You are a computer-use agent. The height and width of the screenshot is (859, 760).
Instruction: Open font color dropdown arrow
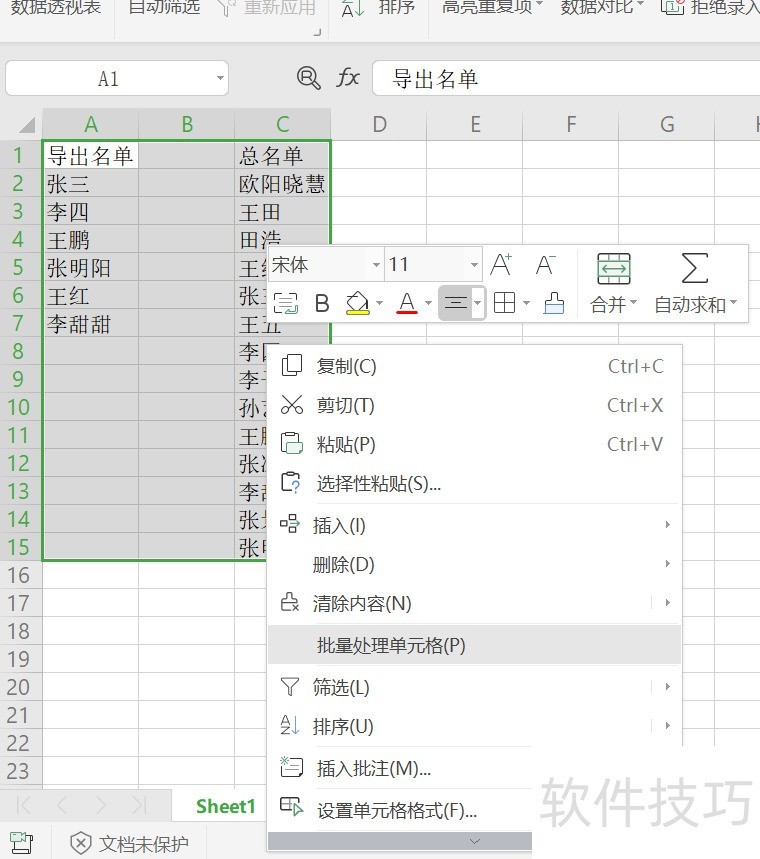point(428,303)
